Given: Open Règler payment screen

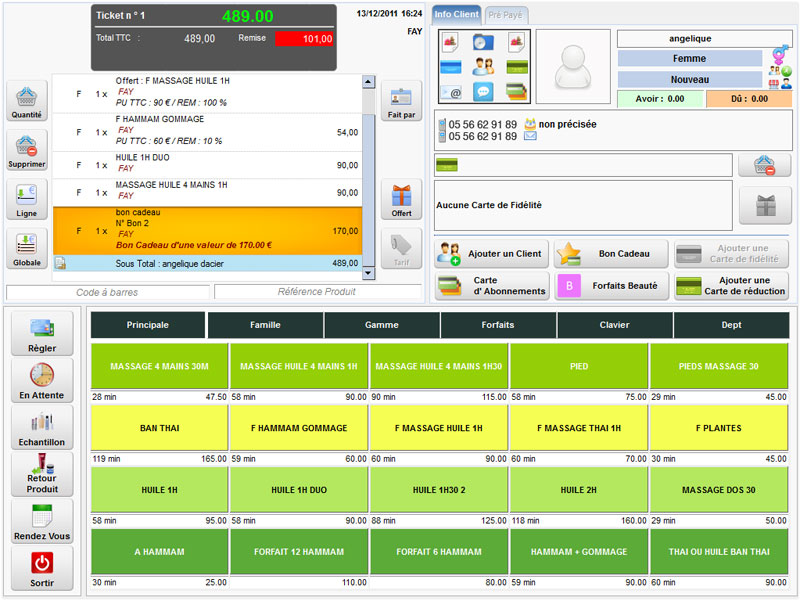Looking at the screenshot, I should coord(42,334).
